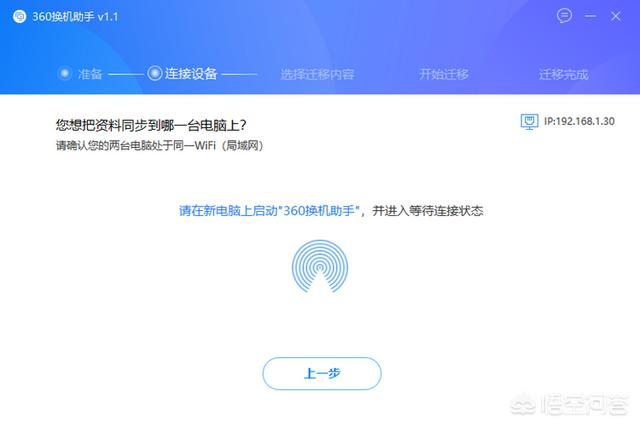Go to the 准备 step label
The image size is (640, 427).
pos(90,74)
